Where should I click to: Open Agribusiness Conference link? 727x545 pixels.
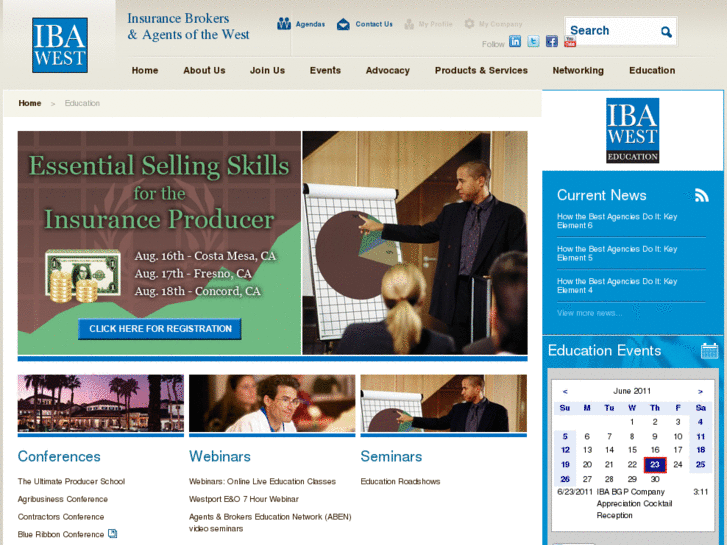pos(63,499)
